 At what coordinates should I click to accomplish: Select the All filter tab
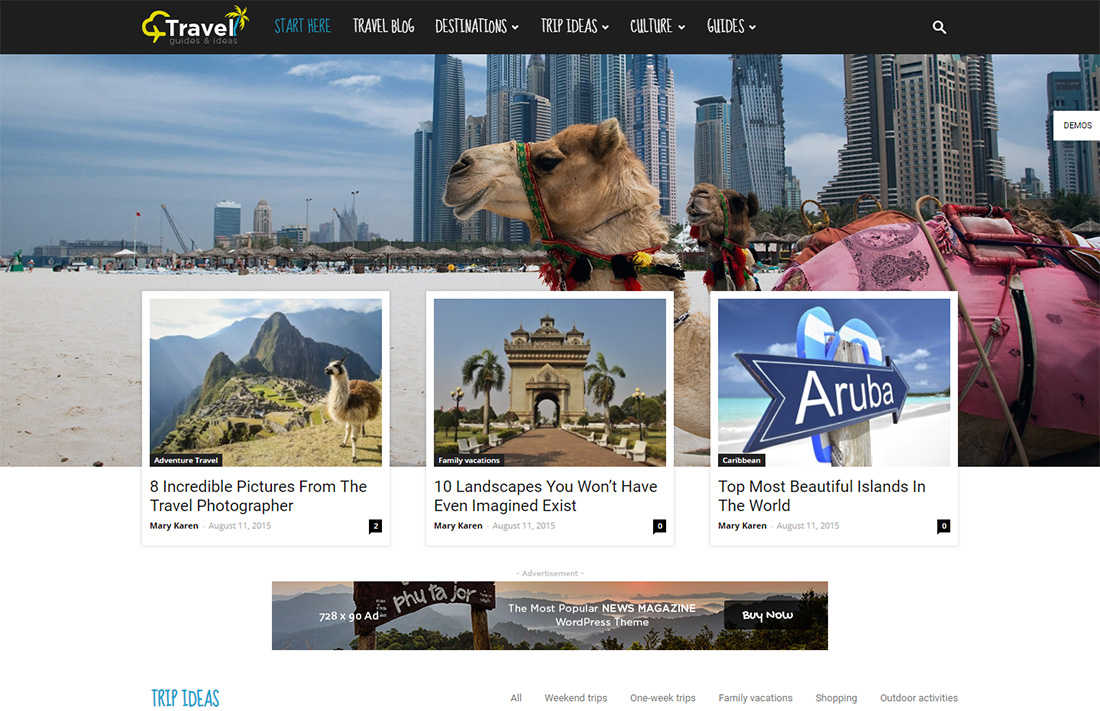click(x=516, y=698)
